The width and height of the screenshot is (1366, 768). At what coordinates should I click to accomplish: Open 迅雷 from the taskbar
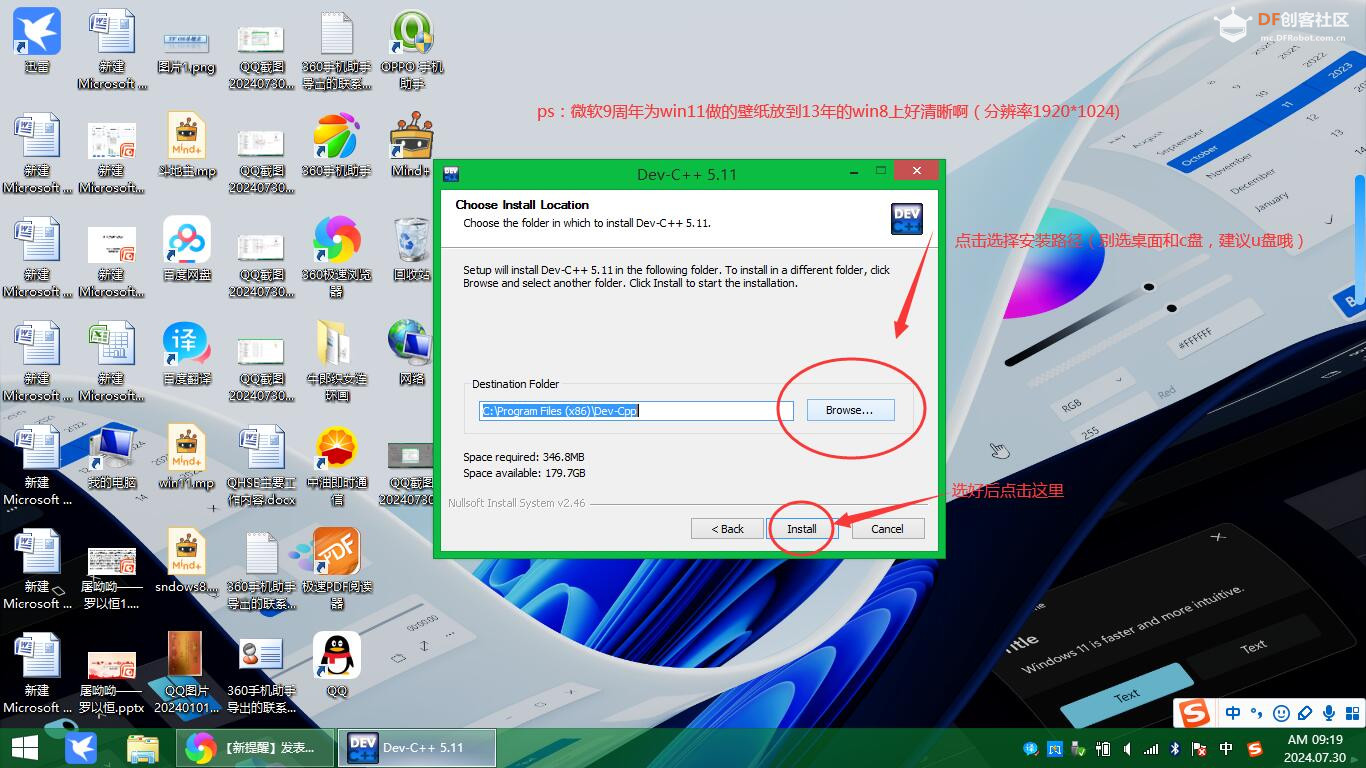81,748
